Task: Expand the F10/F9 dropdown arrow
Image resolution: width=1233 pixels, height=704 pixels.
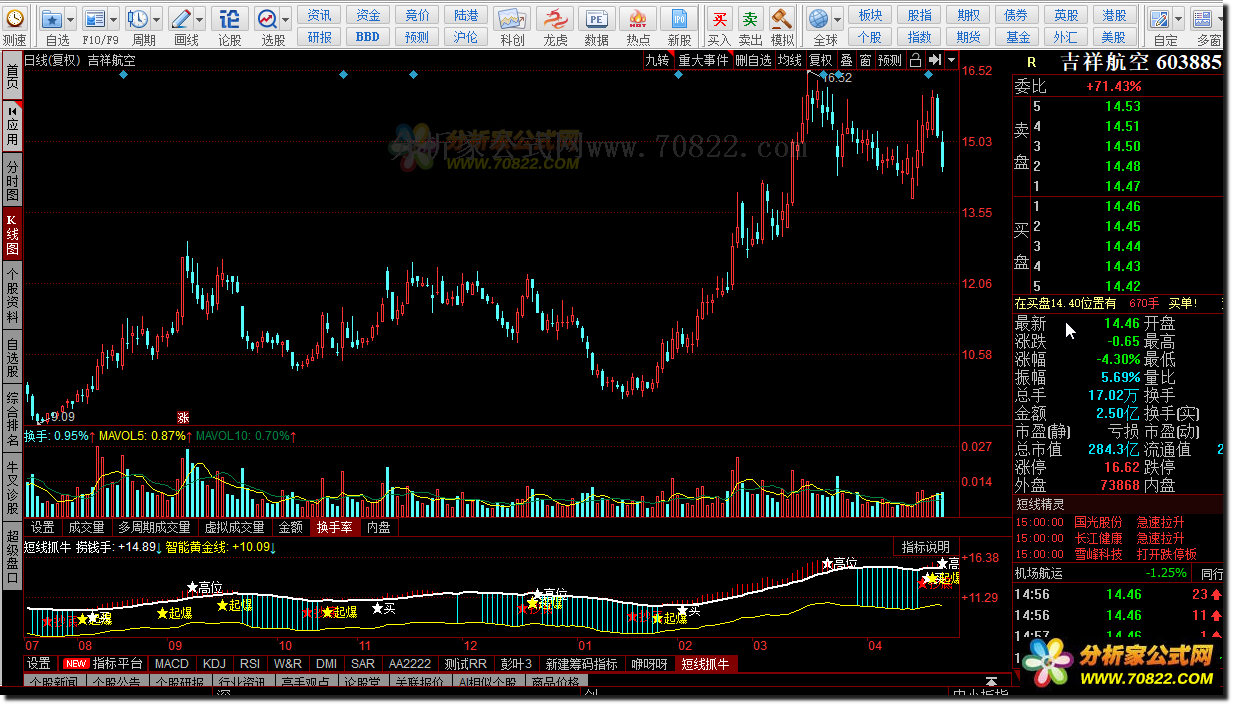Action: click(x=114, y=18)
